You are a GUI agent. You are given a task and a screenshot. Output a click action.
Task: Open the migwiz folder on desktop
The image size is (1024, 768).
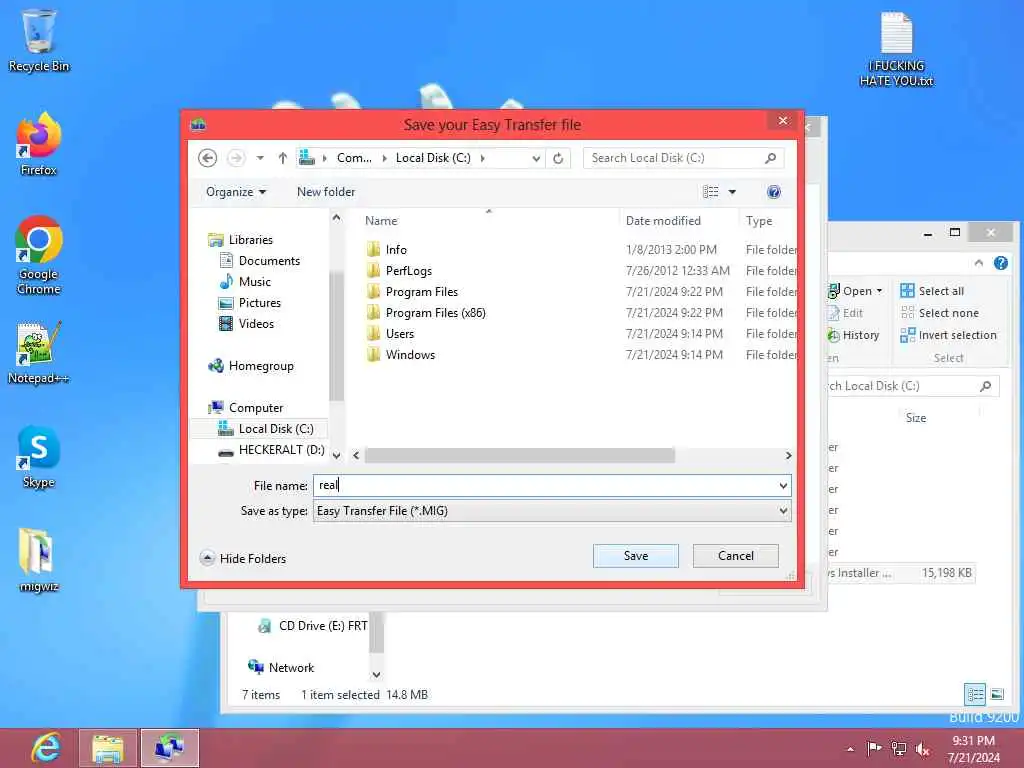[39, 560]
